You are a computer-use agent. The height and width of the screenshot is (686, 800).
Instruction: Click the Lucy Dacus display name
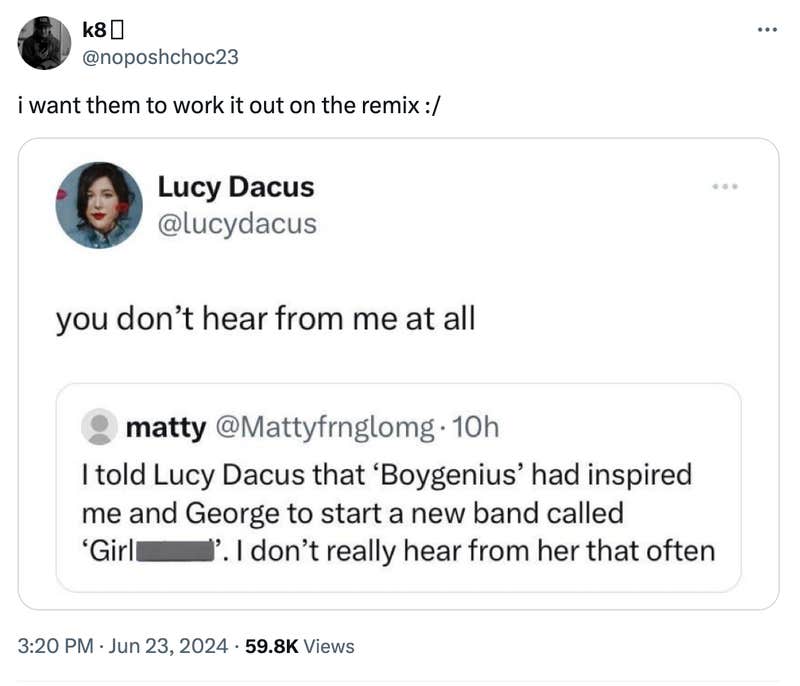click(x=235, y=187)
